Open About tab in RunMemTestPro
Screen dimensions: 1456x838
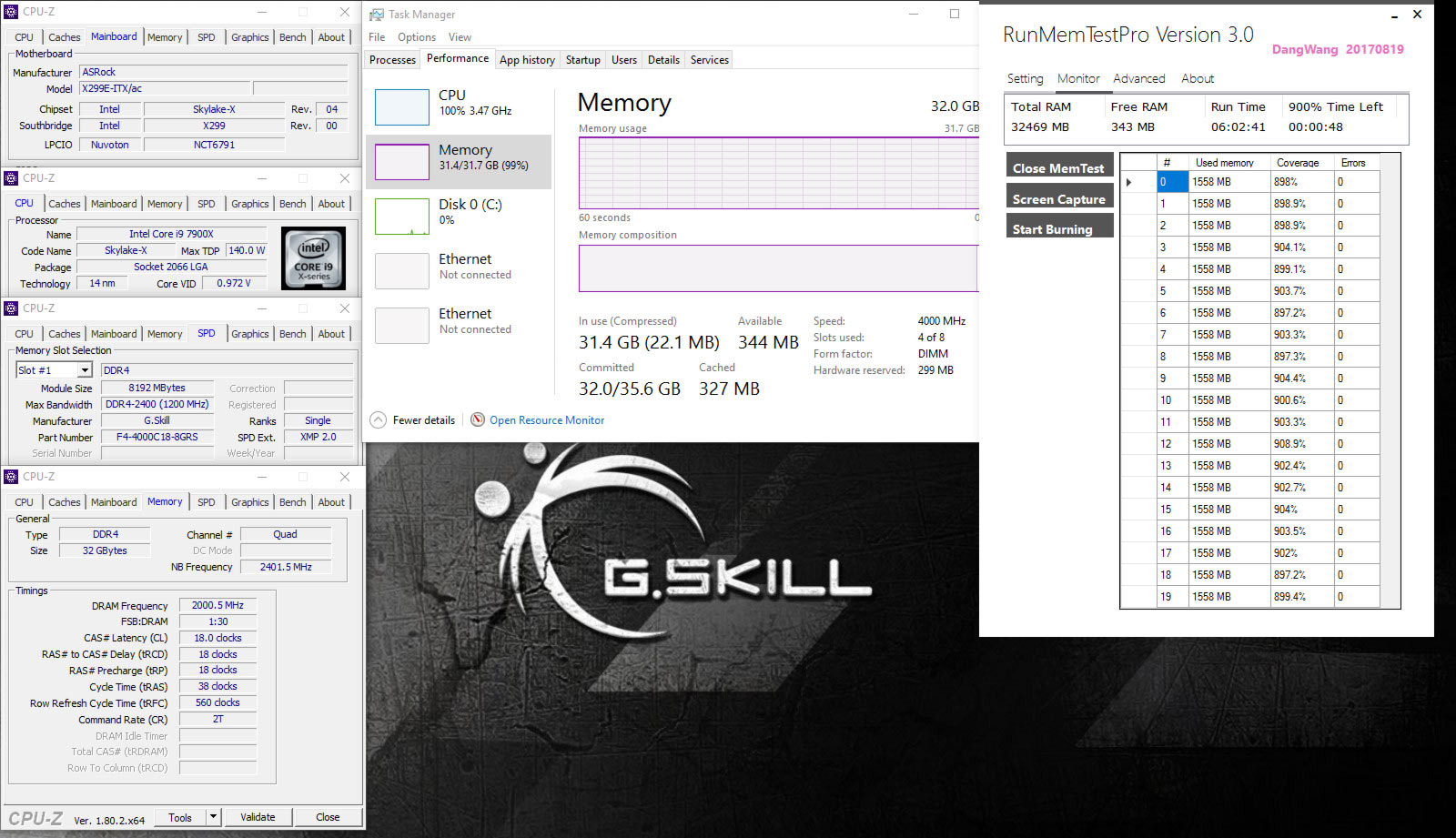[x=1198, y=79]
